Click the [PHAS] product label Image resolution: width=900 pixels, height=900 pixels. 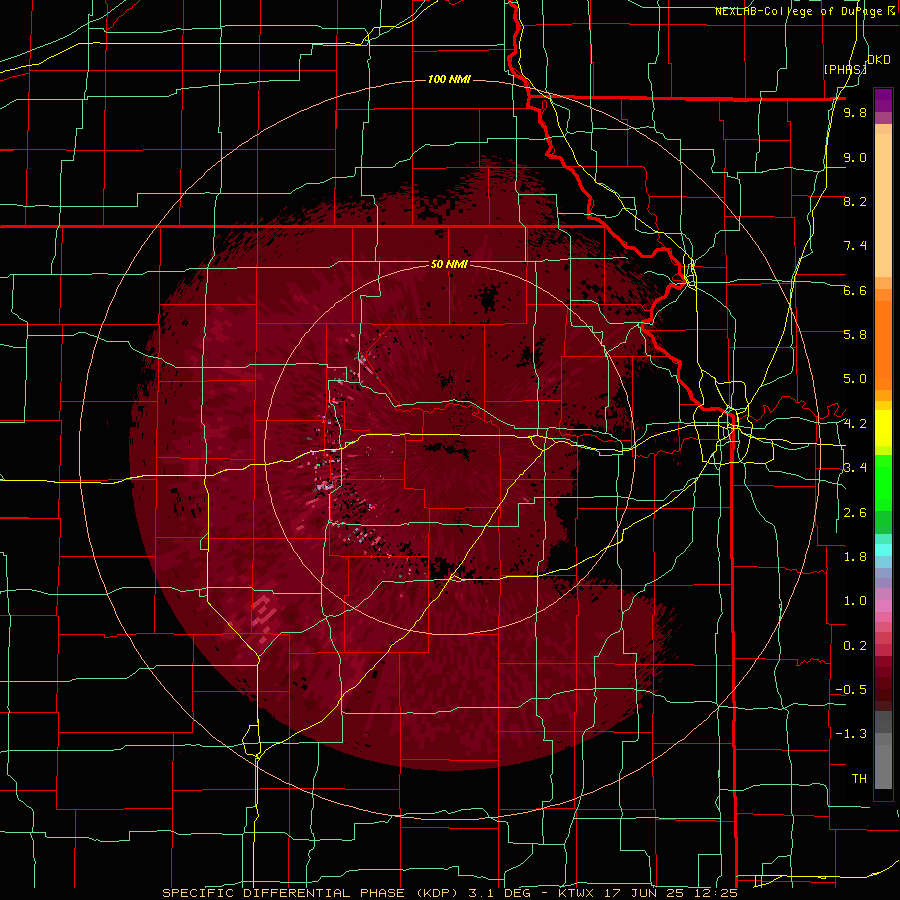(845, 69)
